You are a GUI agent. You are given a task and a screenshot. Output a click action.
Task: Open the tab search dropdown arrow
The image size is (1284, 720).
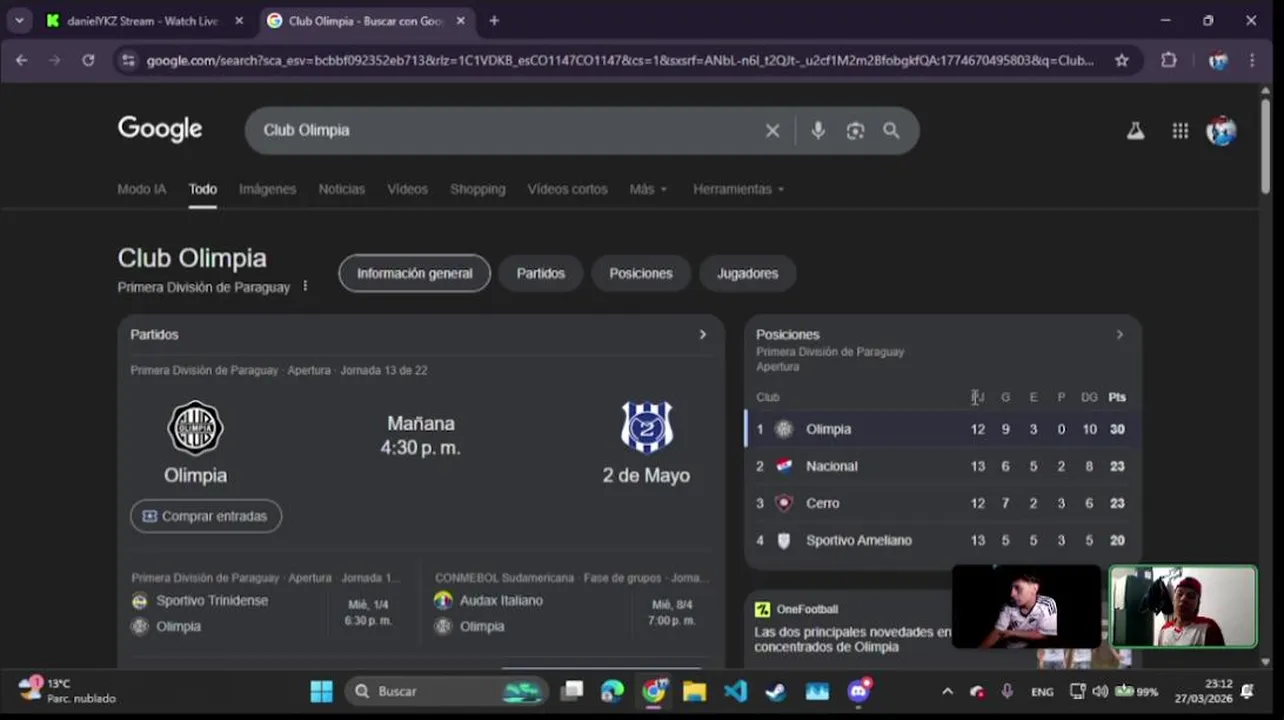19,20
